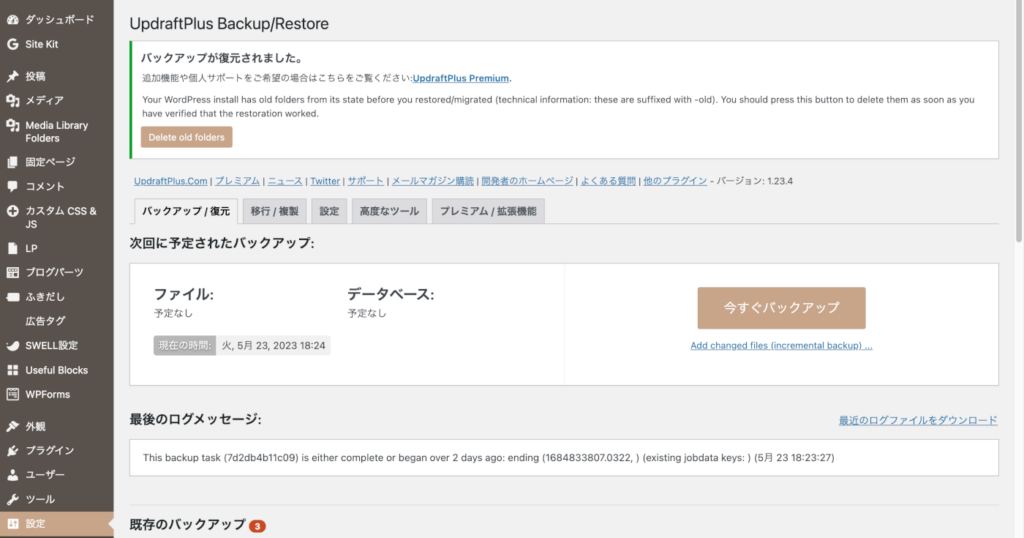Open the ダッシュボード menu item
The image size is (1024, 538).
[x=57, y=20]
